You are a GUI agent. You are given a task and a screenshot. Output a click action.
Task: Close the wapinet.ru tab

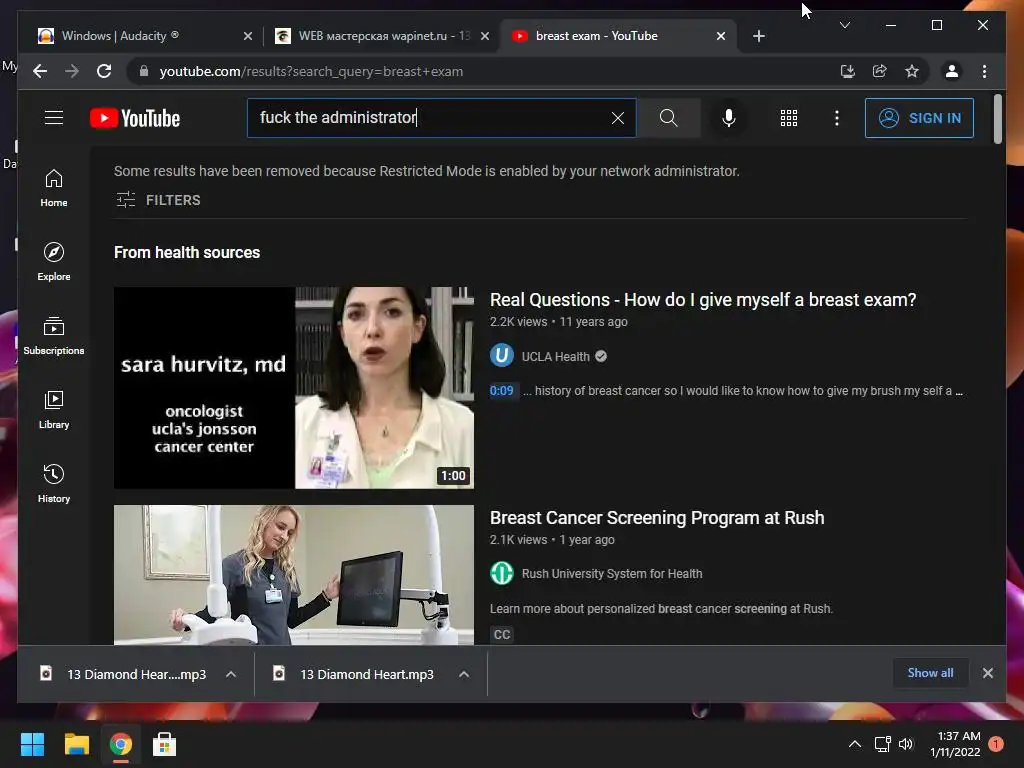485,36
